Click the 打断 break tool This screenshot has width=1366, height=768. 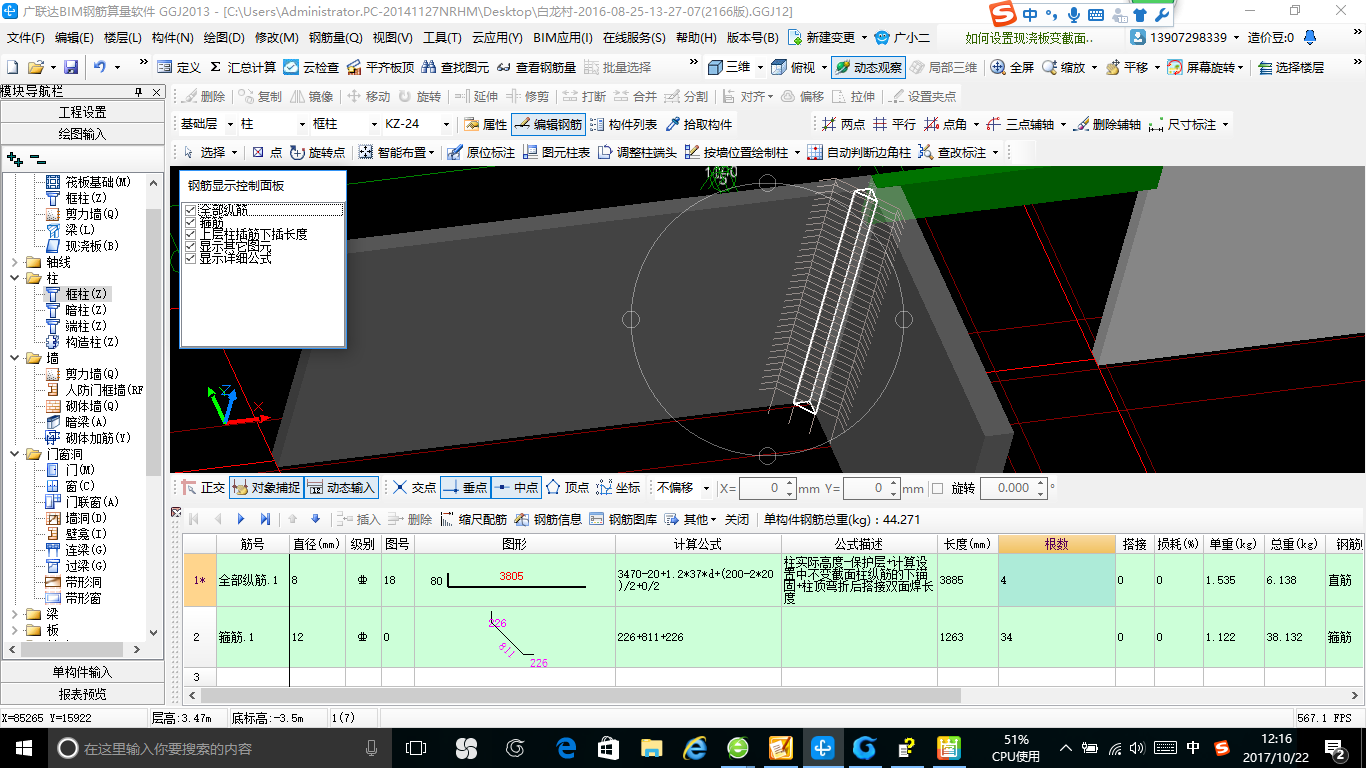(584, 97)
